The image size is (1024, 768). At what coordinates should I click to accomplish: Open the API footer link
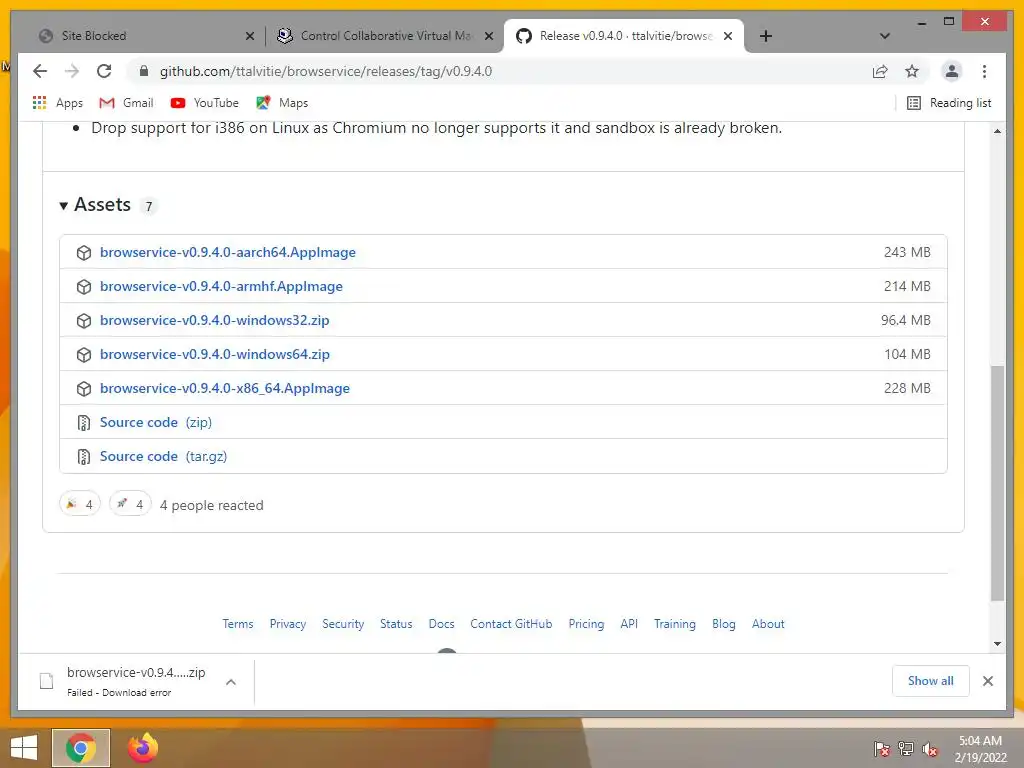coord(629,624)
